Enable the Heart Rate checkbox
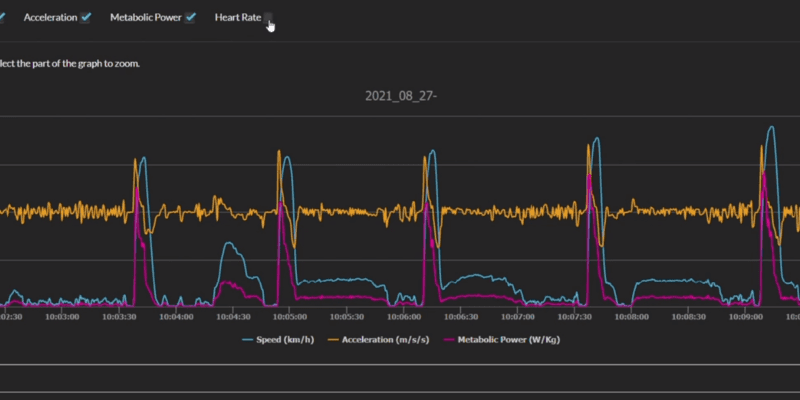This screenshot has width=800, height=400. [x=268, y=18]
